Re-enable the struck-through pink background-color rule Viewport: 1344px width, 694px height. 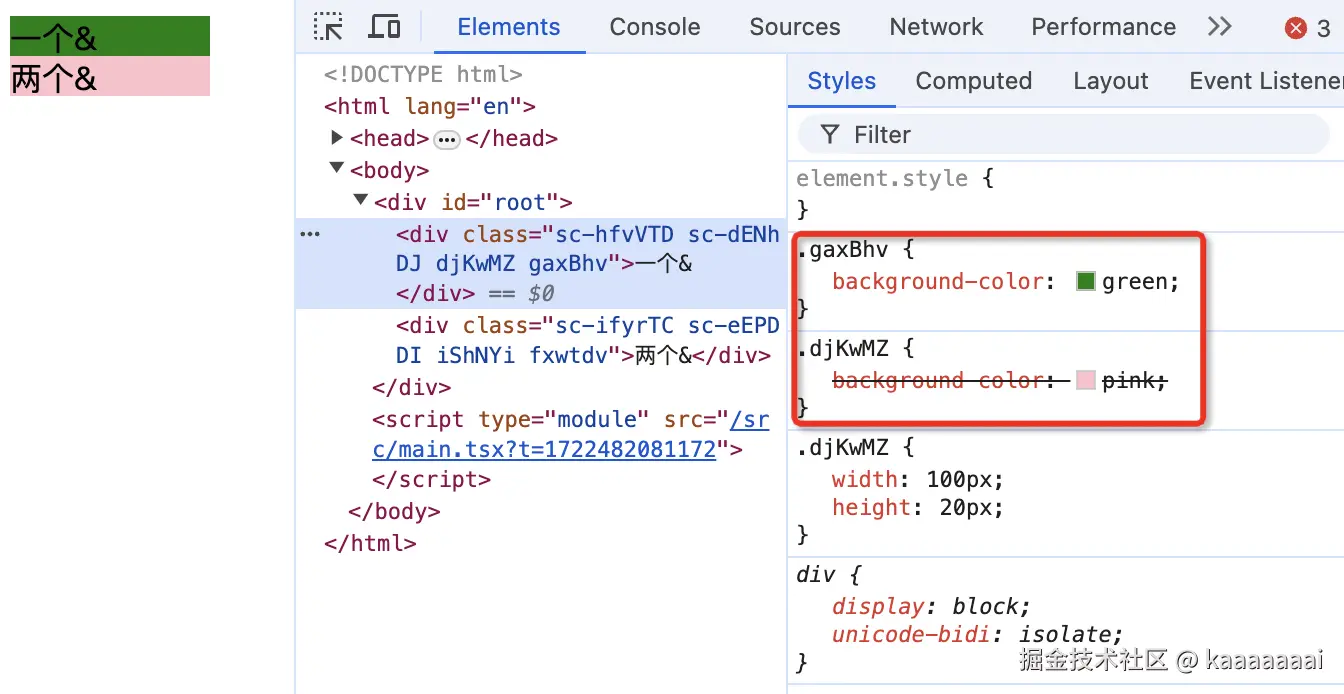[812, 380]
